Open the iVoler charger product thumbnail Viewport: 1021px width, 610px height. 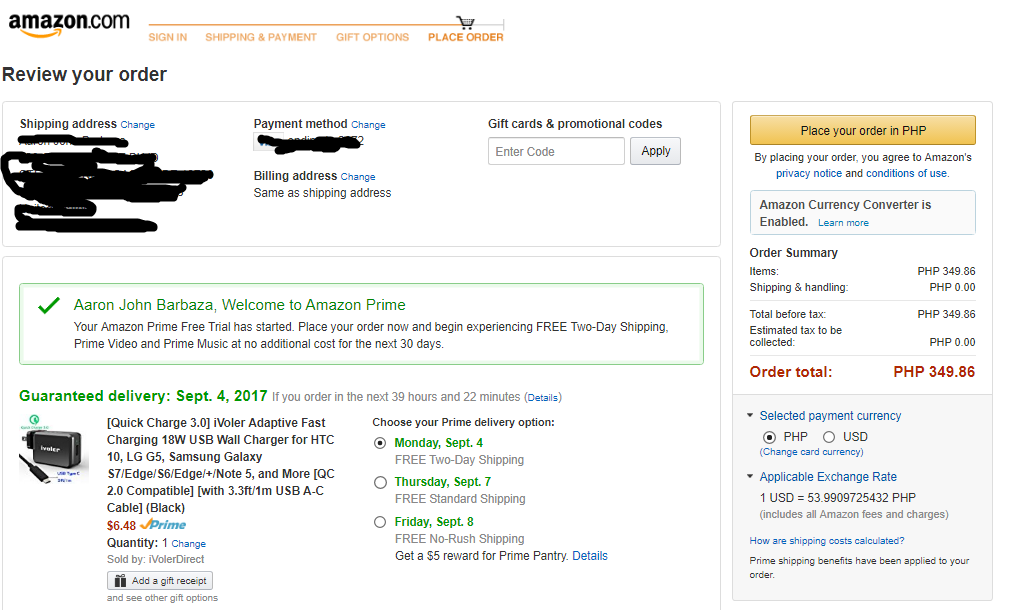coord(53,449)
